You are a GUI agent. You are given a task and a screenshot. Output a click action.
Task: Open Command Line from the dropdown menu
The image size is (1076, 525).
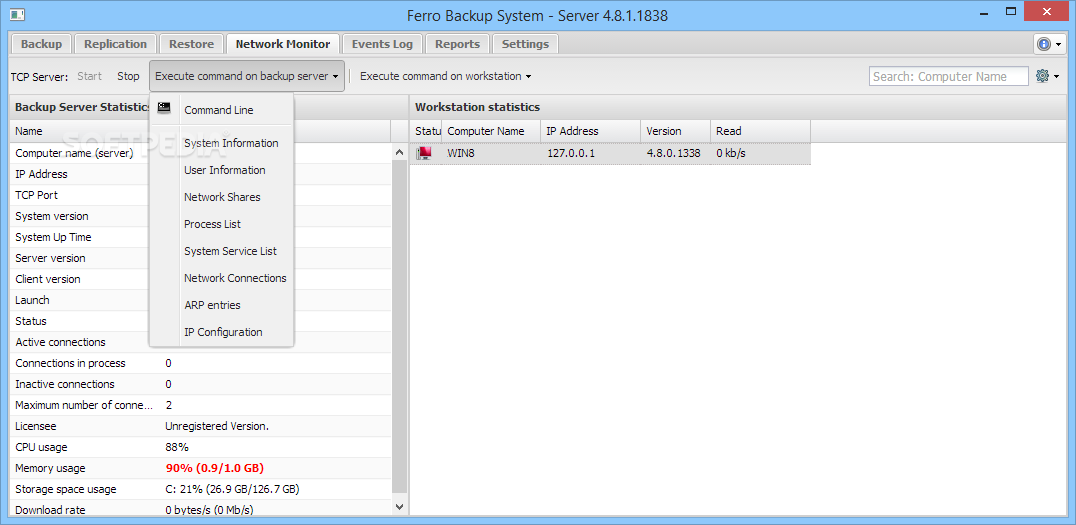(x=221, y=110)
